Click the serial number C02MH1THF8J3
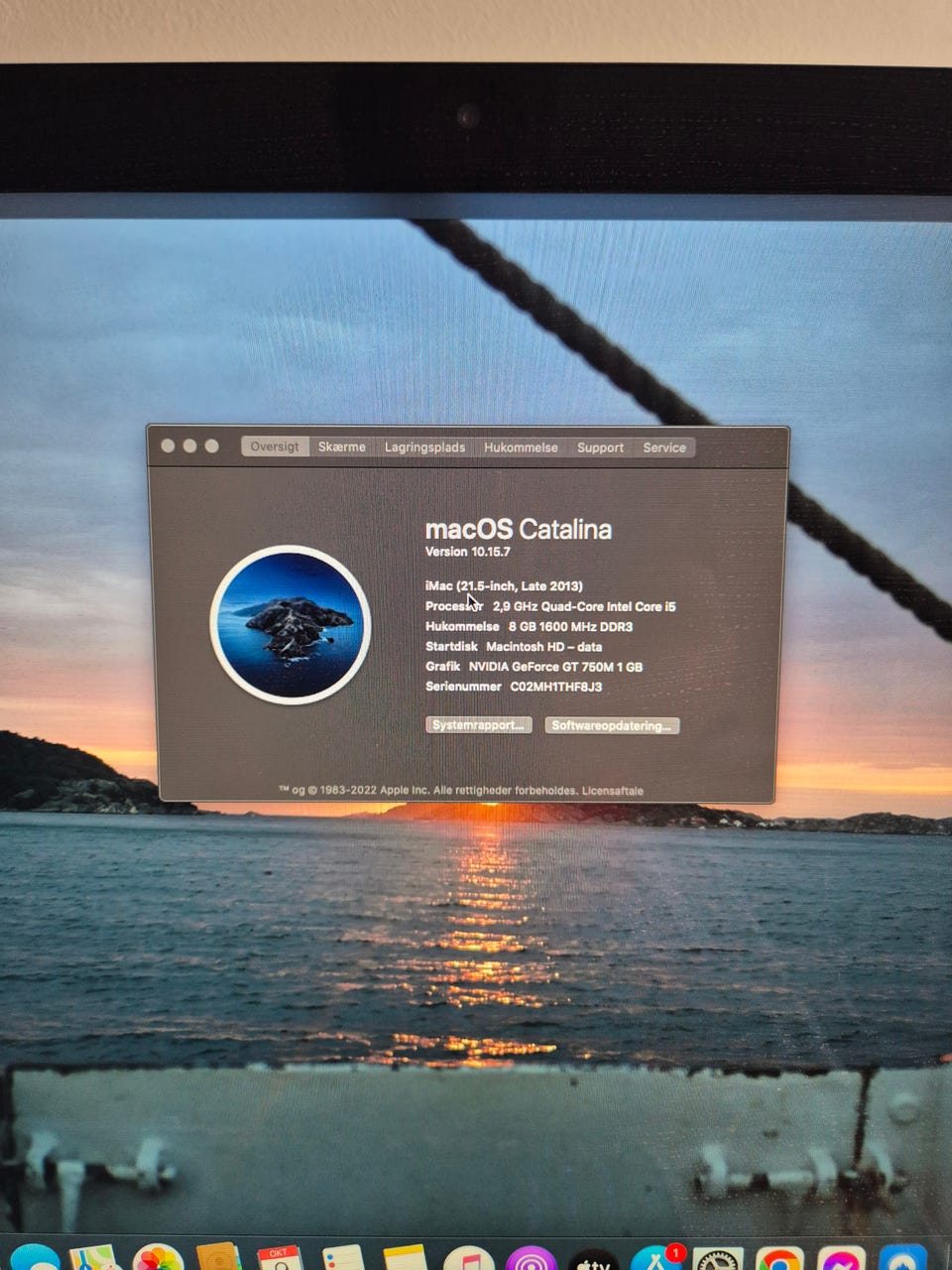The width and height of the screenshot is (952, 1270). coord(556,687)
